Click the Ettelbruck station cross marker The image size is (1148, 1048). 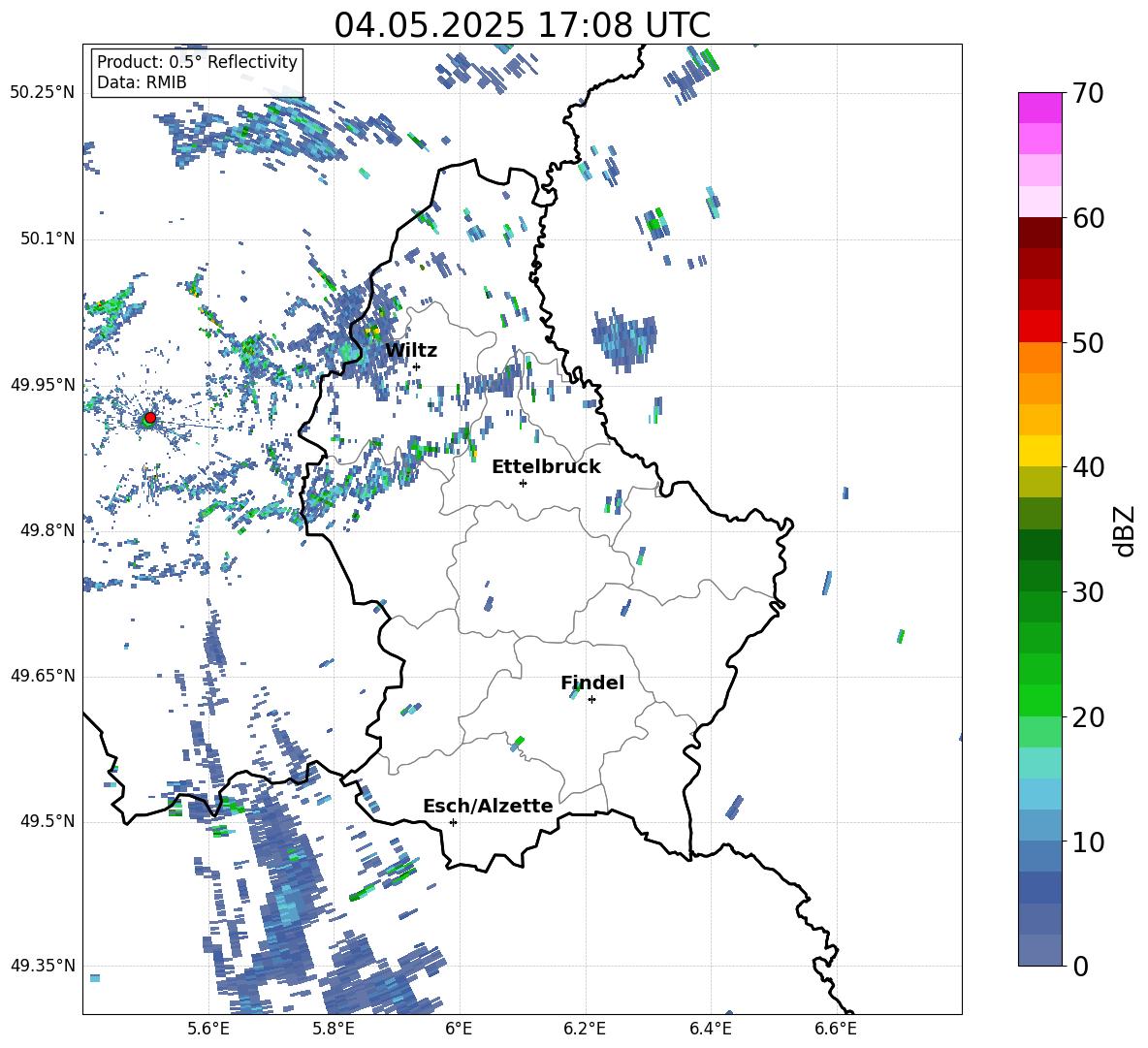coord(523,483)
